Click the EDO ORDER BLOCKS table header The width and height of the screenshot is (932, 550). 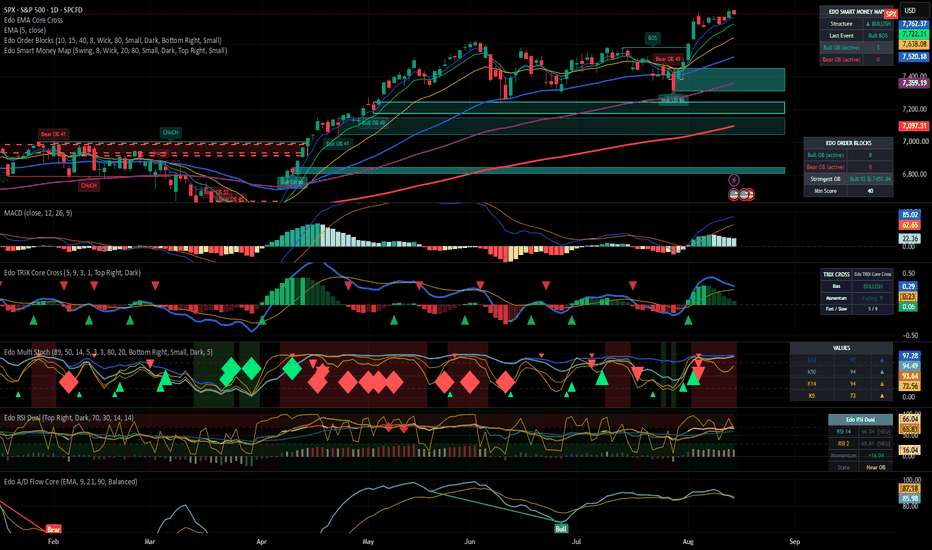pos(848,143)
